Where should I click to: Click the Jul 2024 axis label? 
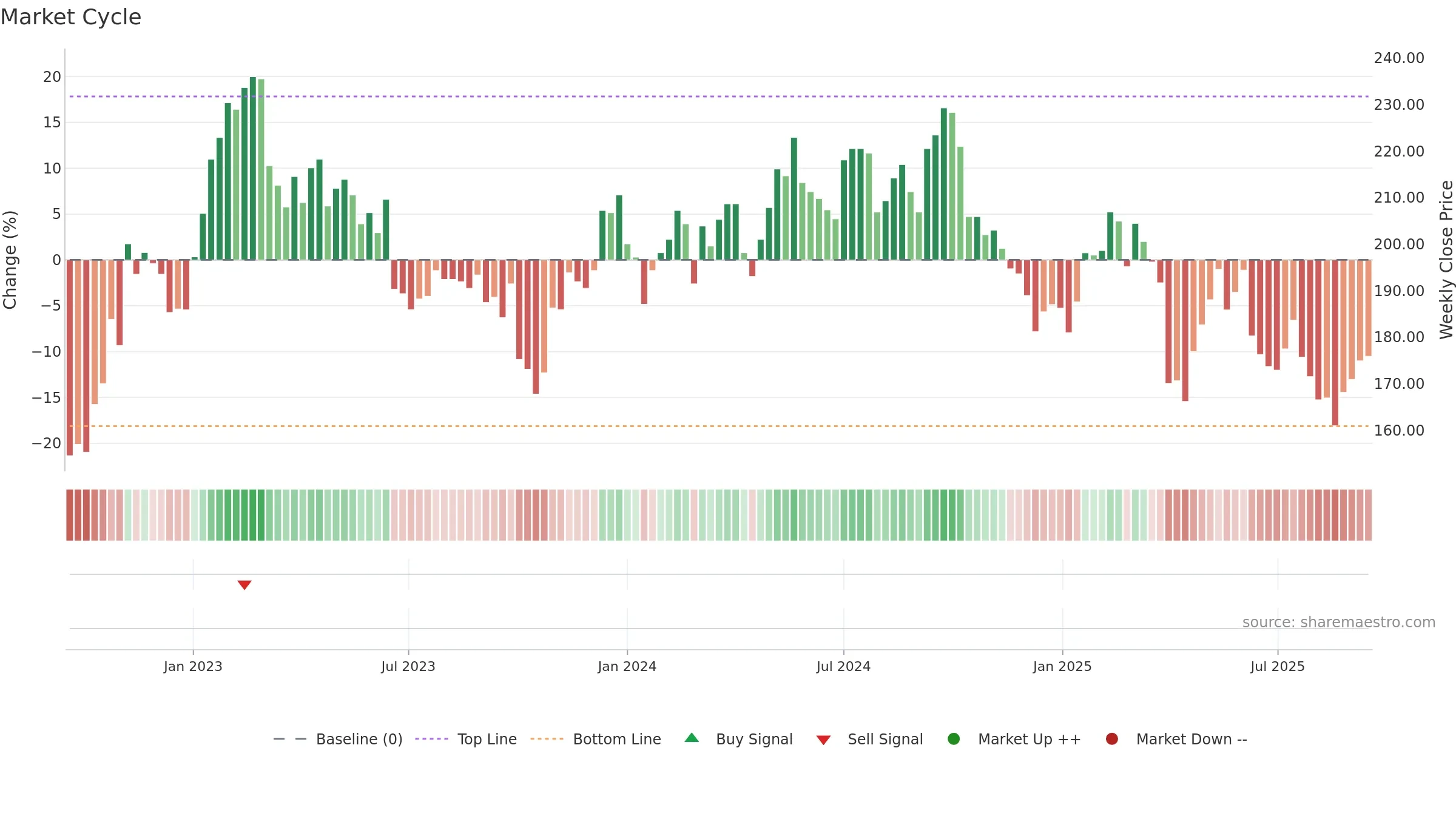[x=843, y=667]
